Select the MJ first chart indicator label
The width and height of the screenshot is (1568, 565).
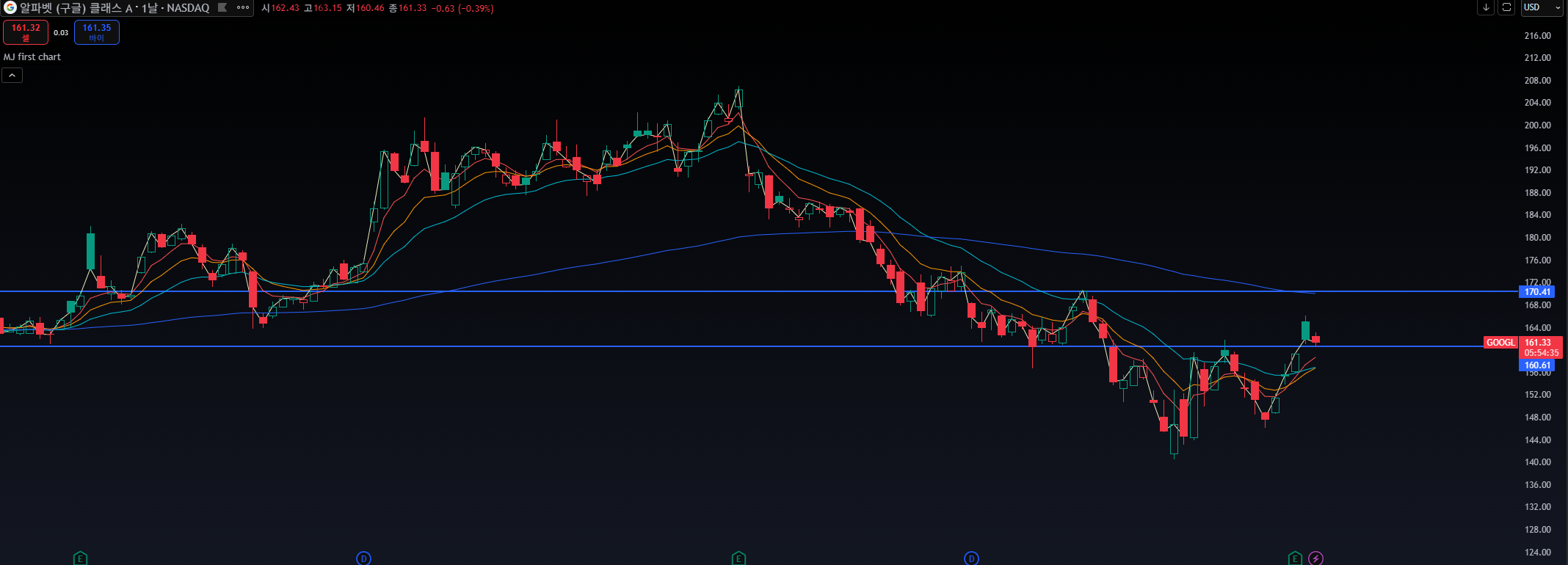(x=32, y=56)
